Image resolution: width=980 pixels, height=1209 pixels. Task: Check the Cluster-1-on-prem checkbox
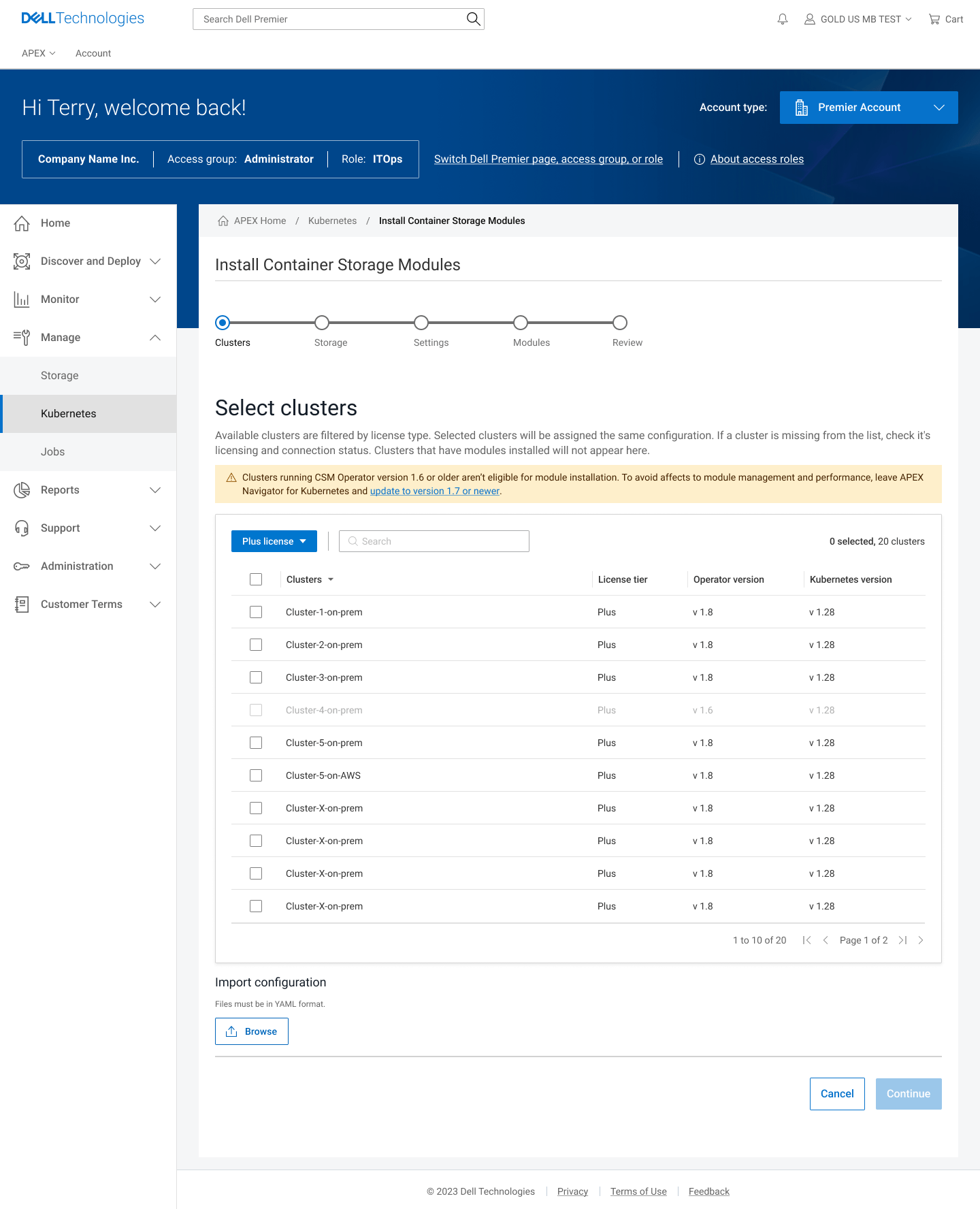tap(256, 612)
